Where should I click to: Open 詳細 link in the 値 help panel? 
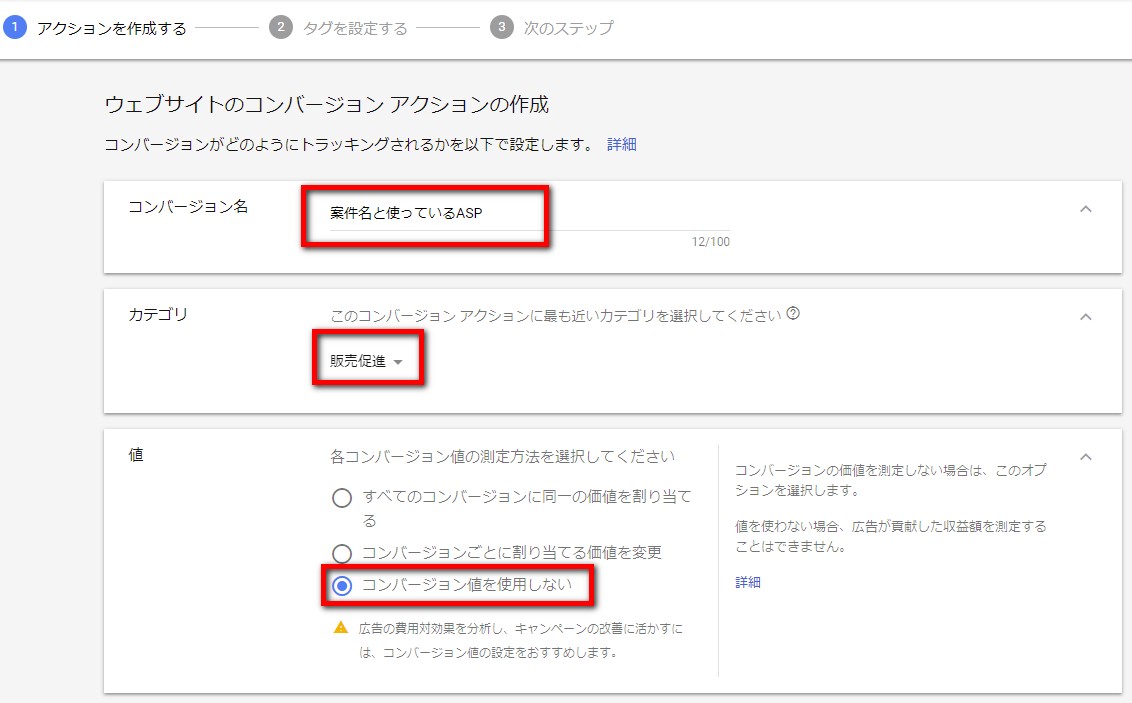pyautogui.click(x=748, y=582)
